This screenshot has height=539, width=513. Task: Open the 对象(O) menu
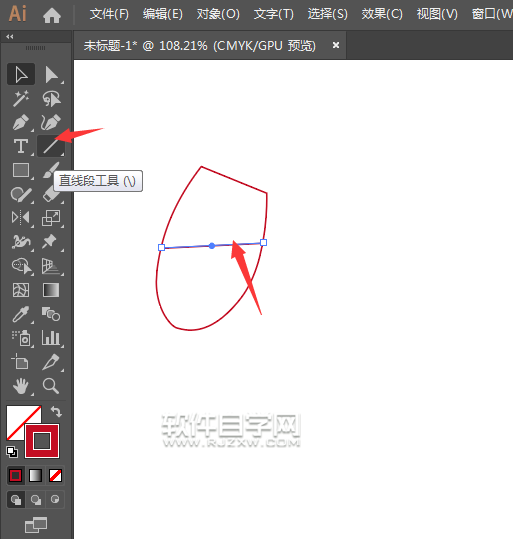(x=218, y=14)
